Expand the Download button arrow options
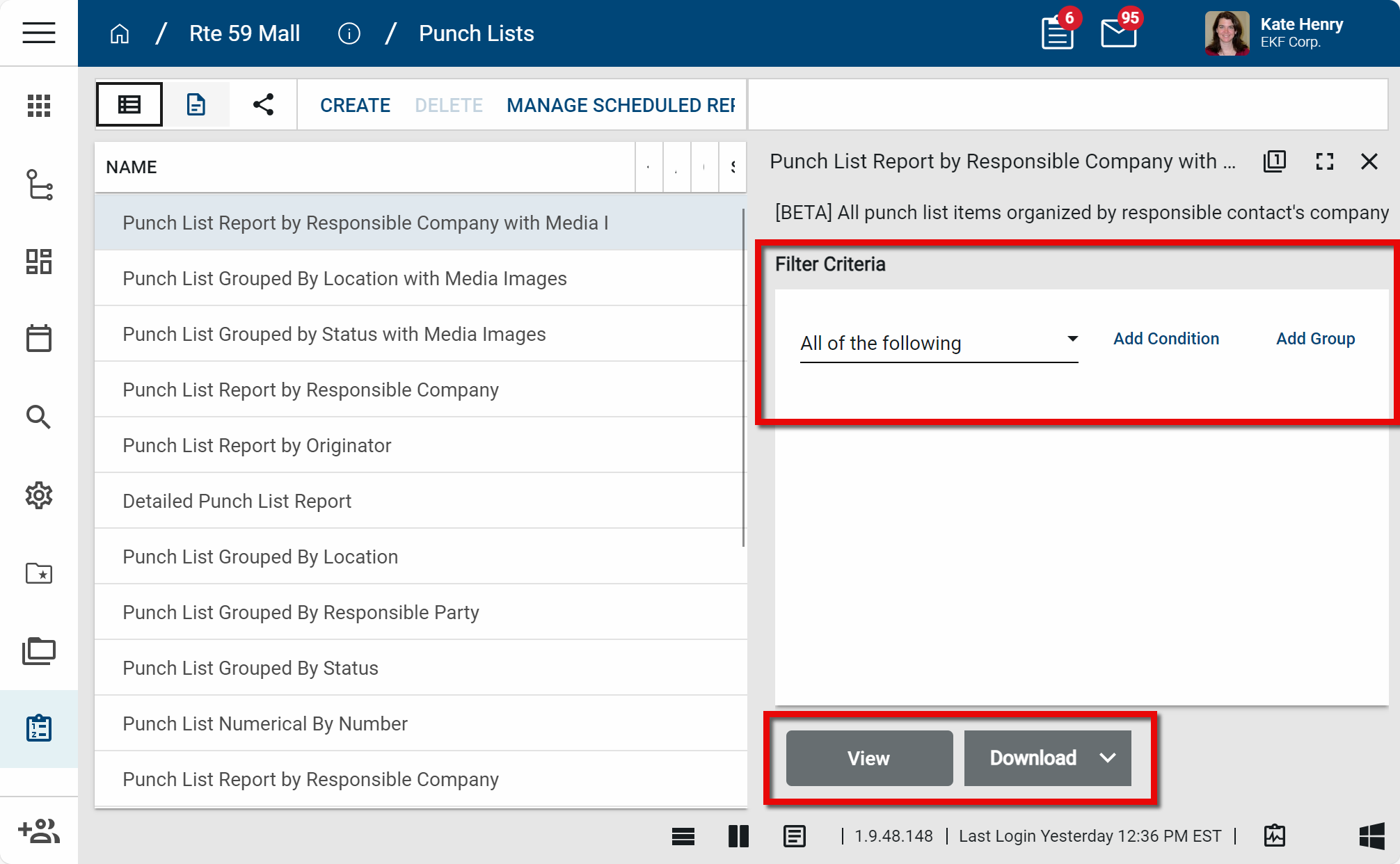1400x864 pixels. click(x=1108, y=758)
